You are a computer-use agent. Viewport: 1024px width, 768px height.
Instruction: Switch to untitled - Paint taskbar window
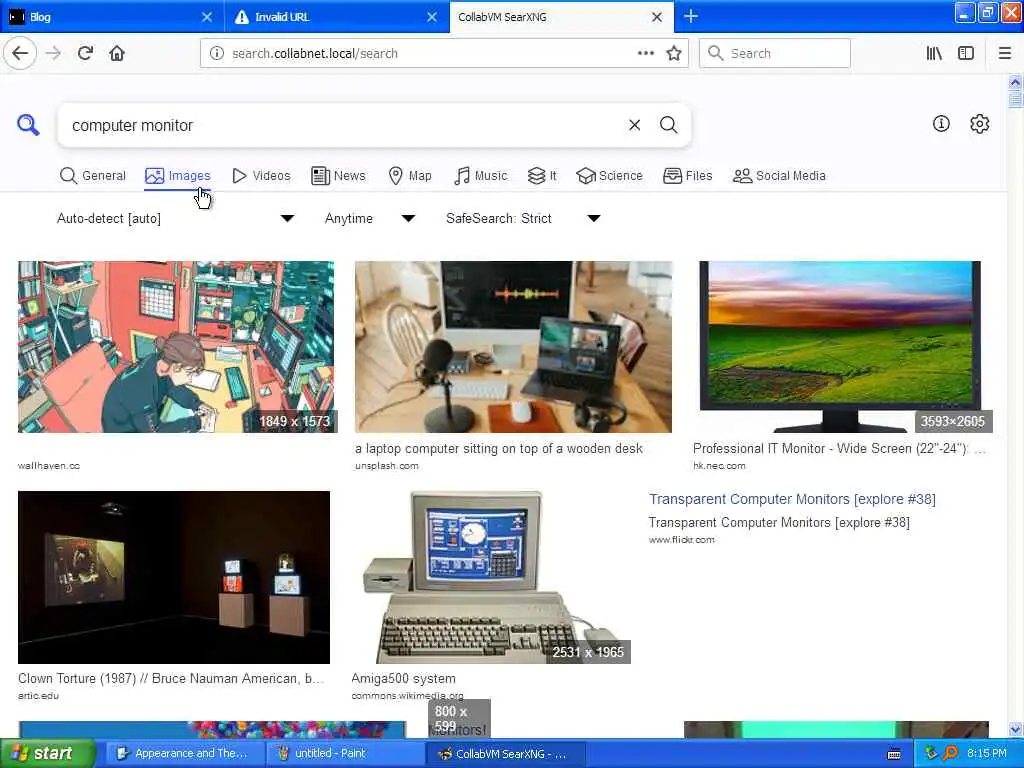click(x=345, y=753)
